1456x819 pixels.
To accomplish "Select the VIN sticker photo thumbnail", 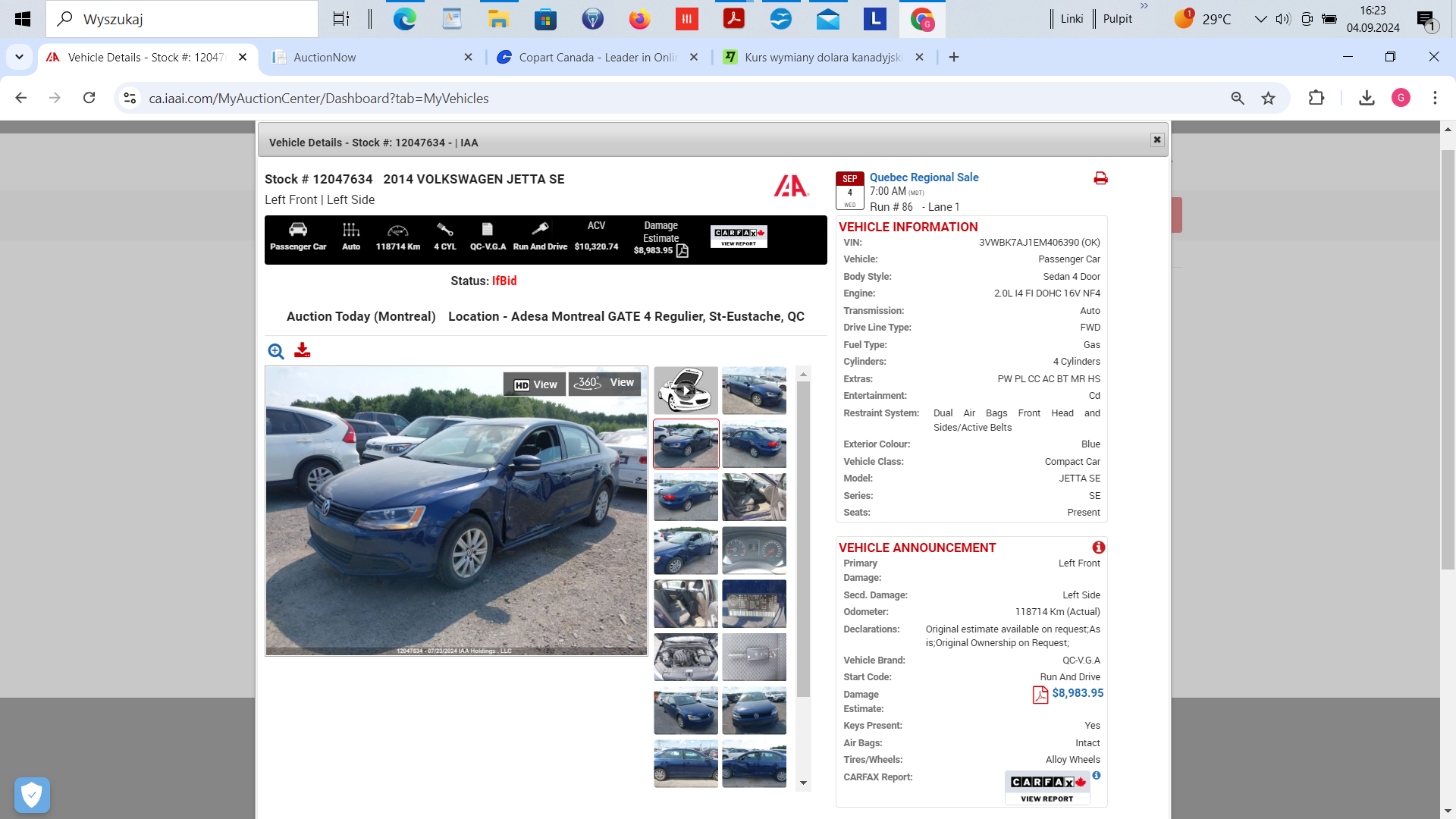I will point(754,604).
